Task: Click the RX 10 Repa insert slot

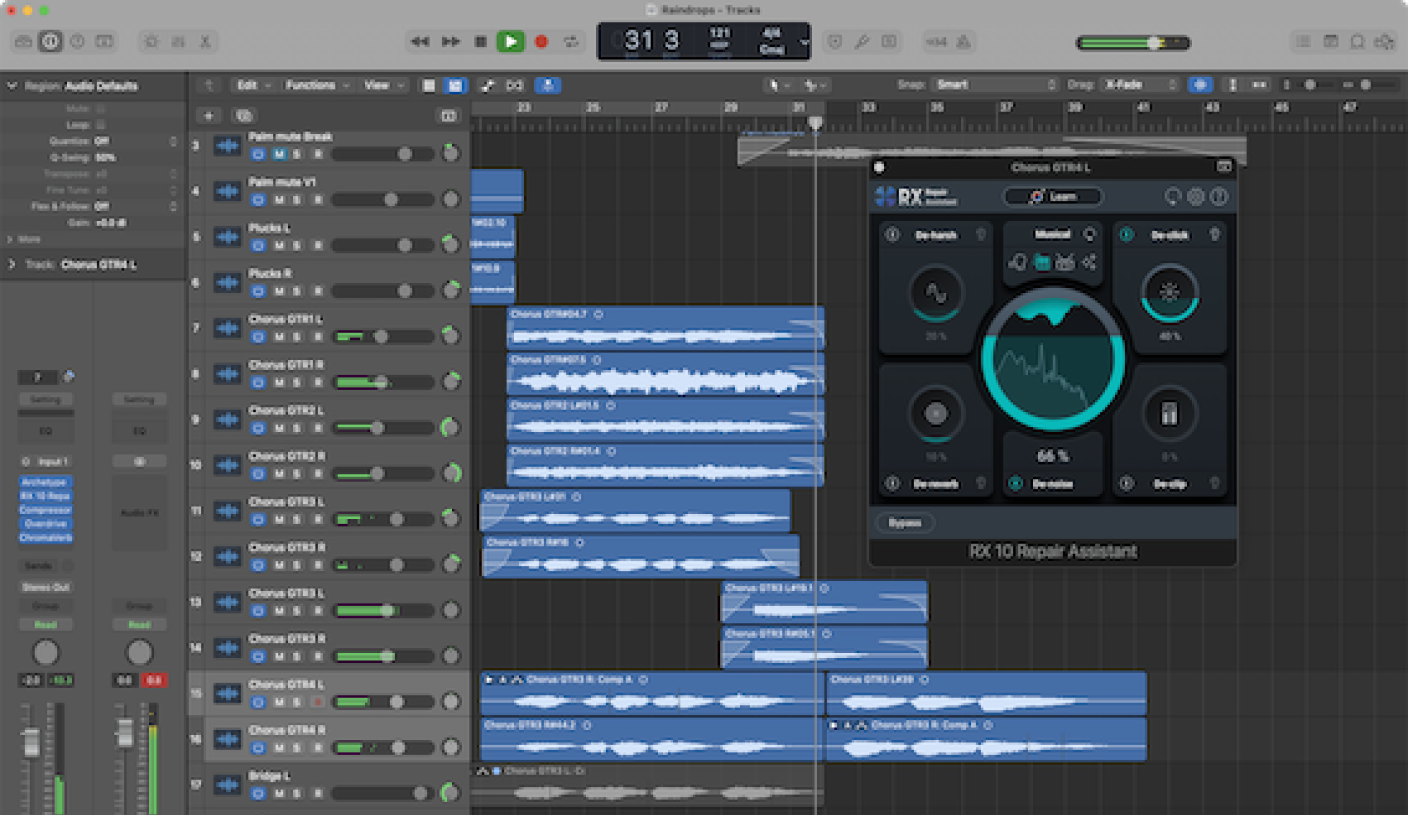Action: click(46, 495)
